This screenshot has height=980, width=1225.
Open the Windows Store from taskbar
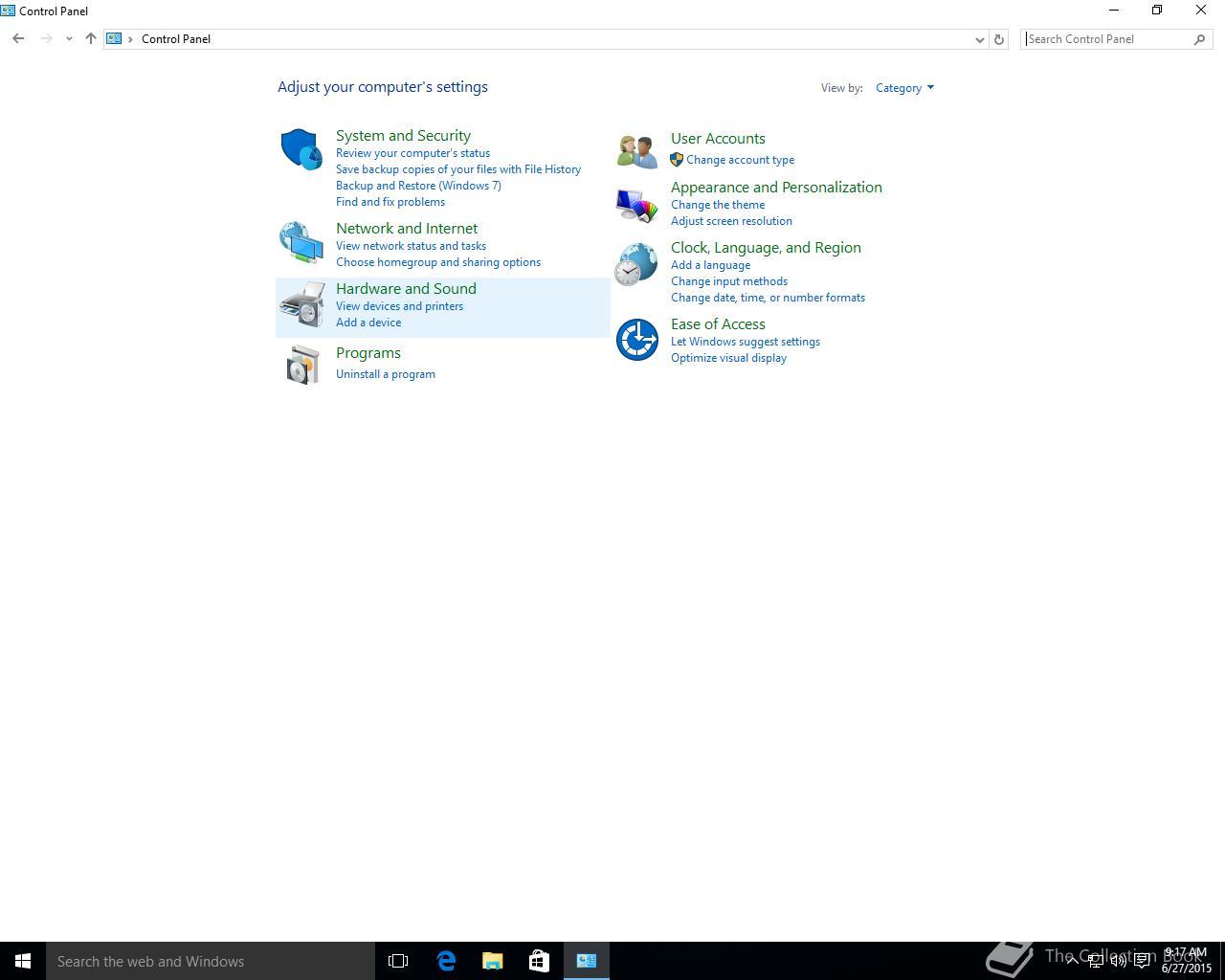(x=540, y=961)
